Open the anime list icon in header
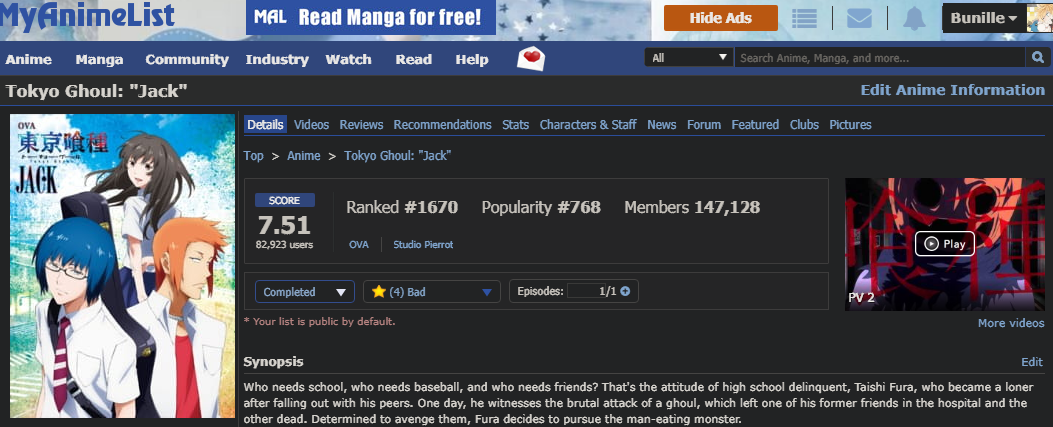 (x=804, y=19)
